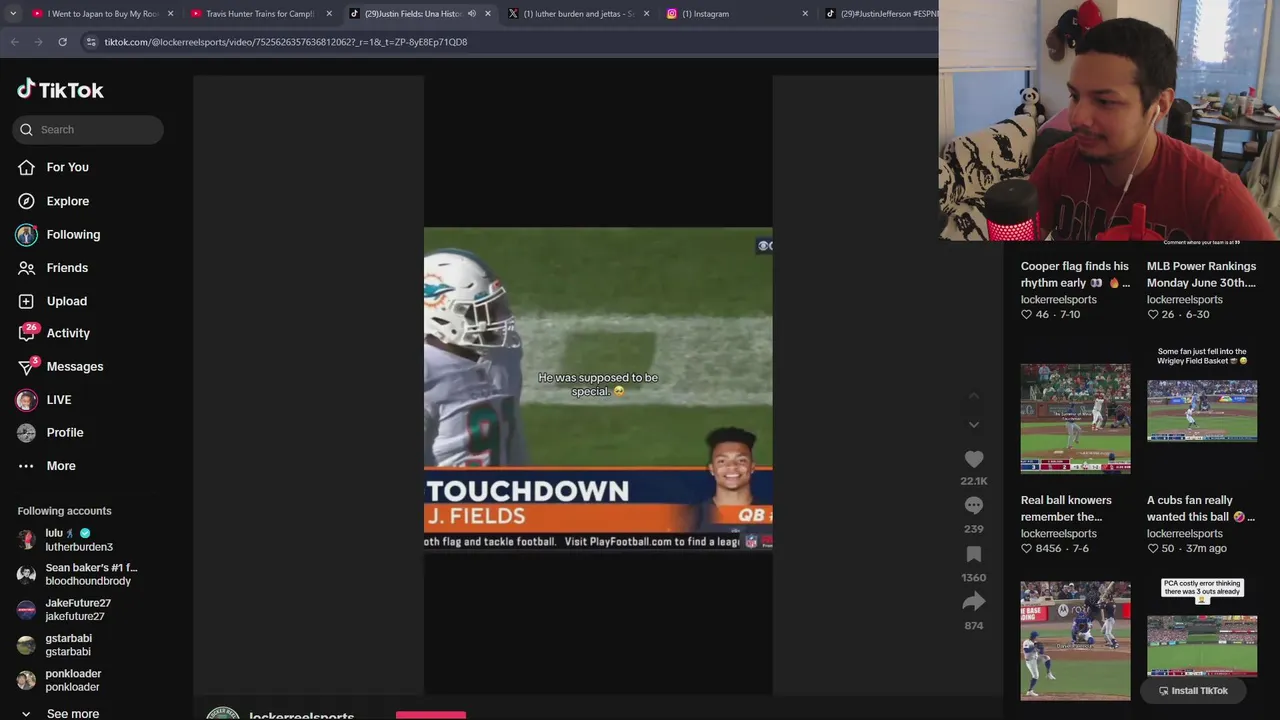The image size is (1280, 720).
Task: Share the video with arrow icon
Action: (x=973, y=602)
